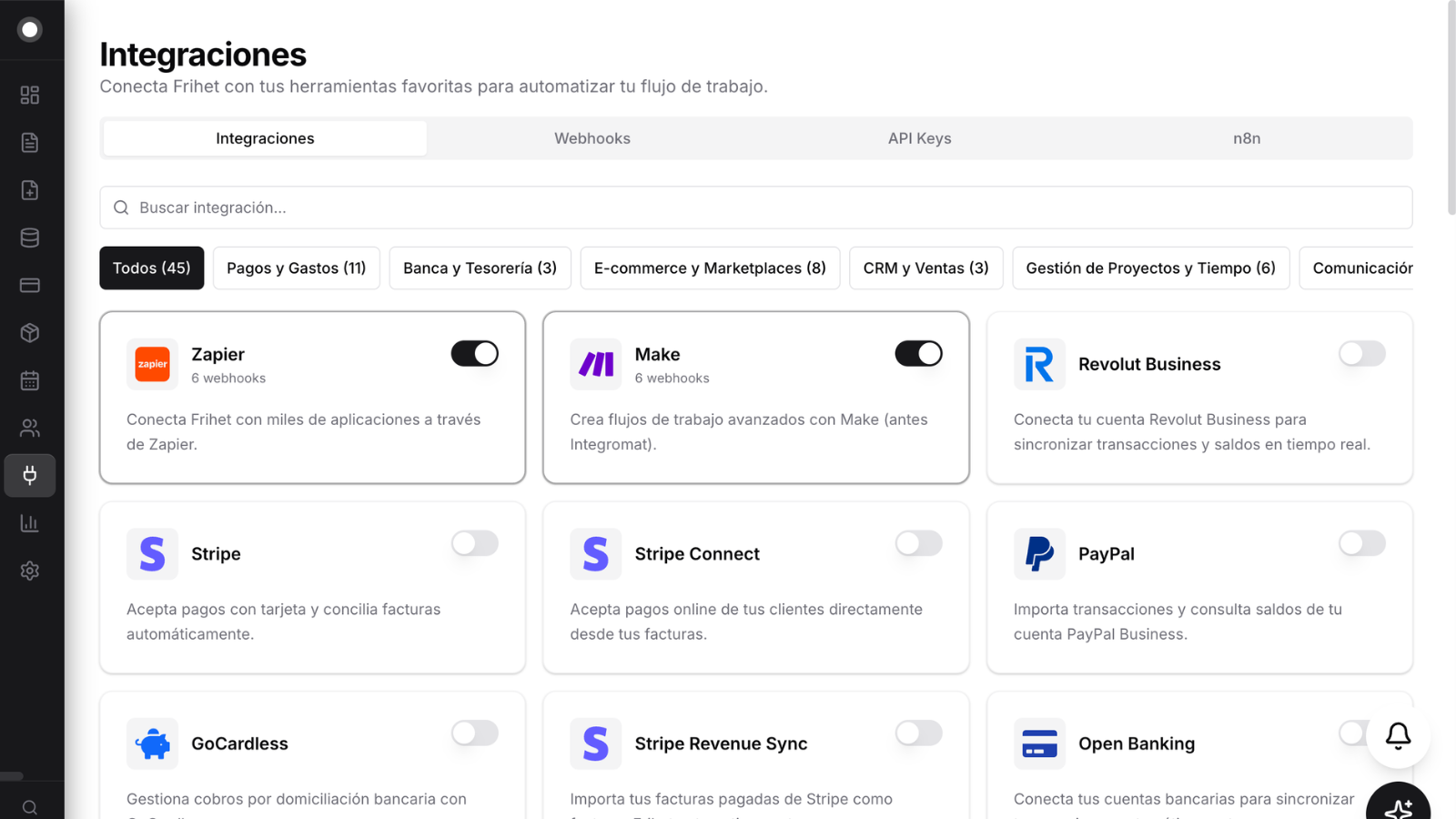Enable the Stripe Connect toggle
1456x819 pixels.
(x=918, y=543)
